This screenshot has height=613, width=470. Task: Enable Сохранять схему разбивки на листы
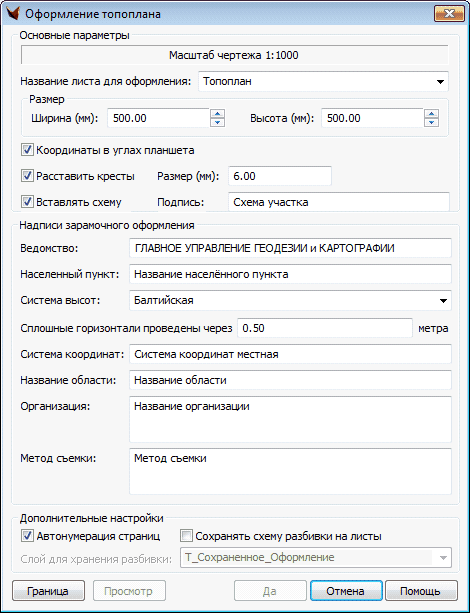(x=187, y=536)
